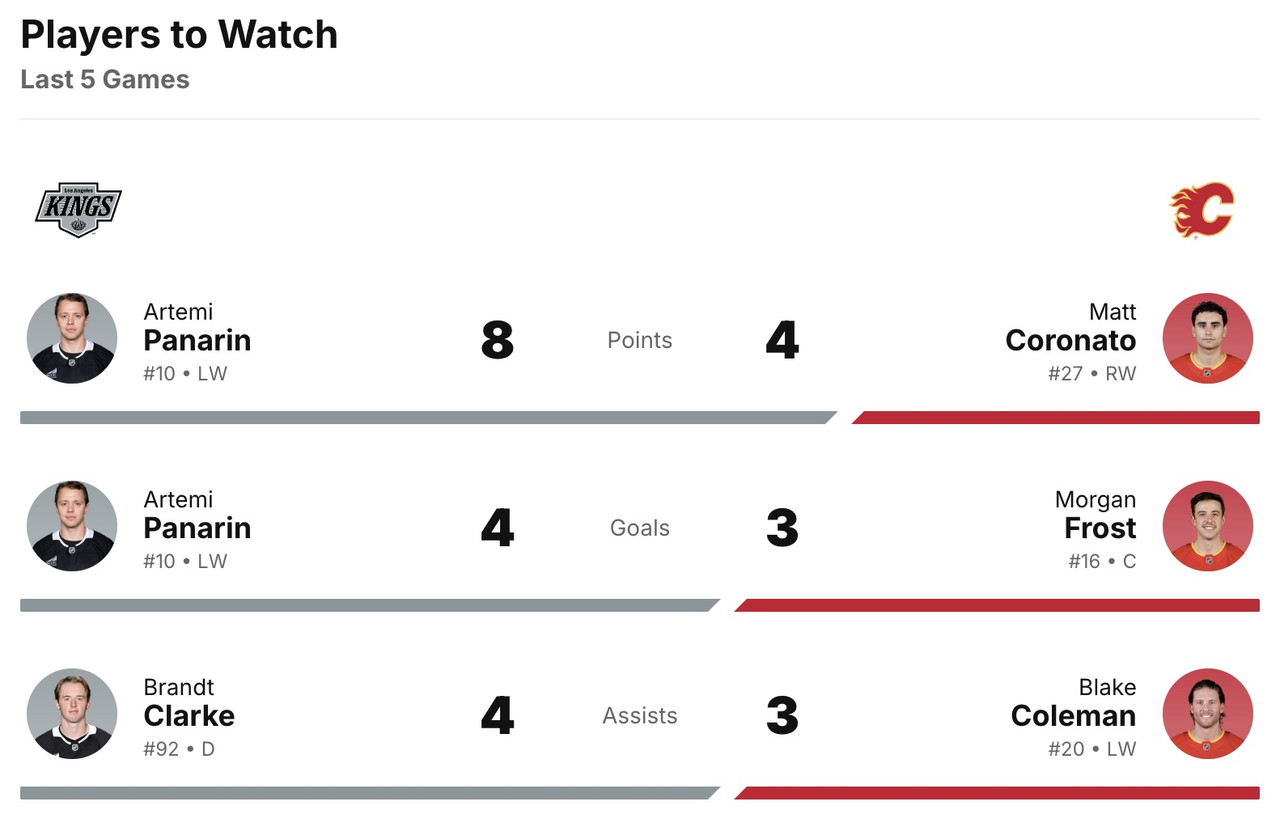Click the Players to Watch heading
Viewport: 1280px width, 819px height.
pyautogui.click(x=179, y=35)
